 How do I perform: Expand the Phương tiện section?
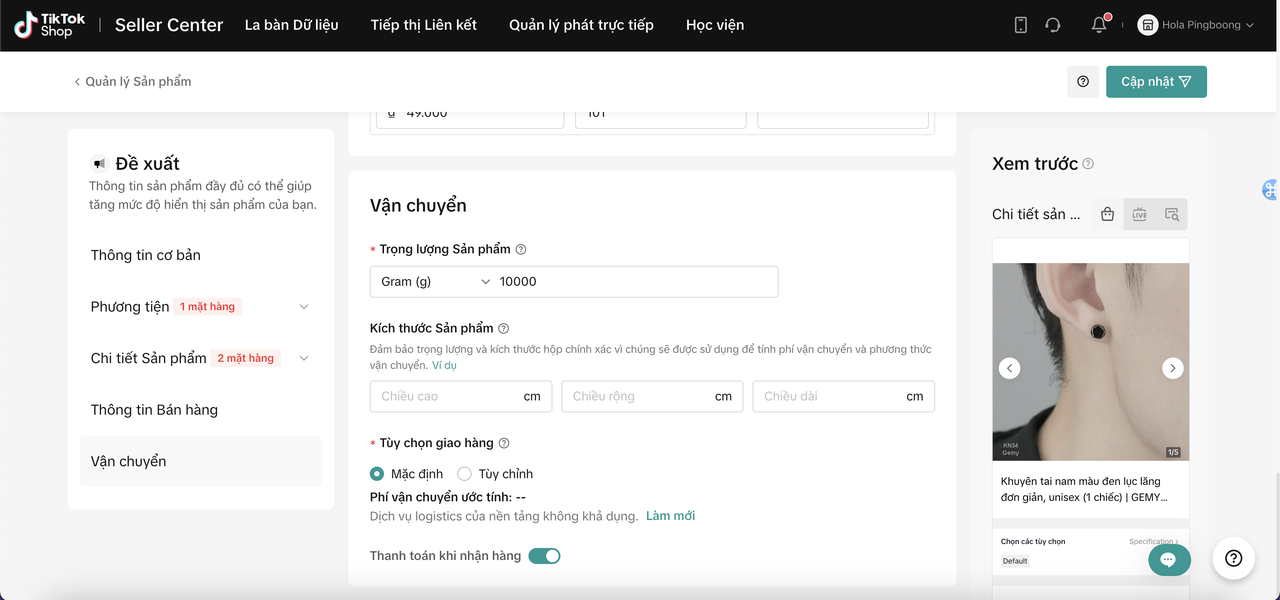304,307
